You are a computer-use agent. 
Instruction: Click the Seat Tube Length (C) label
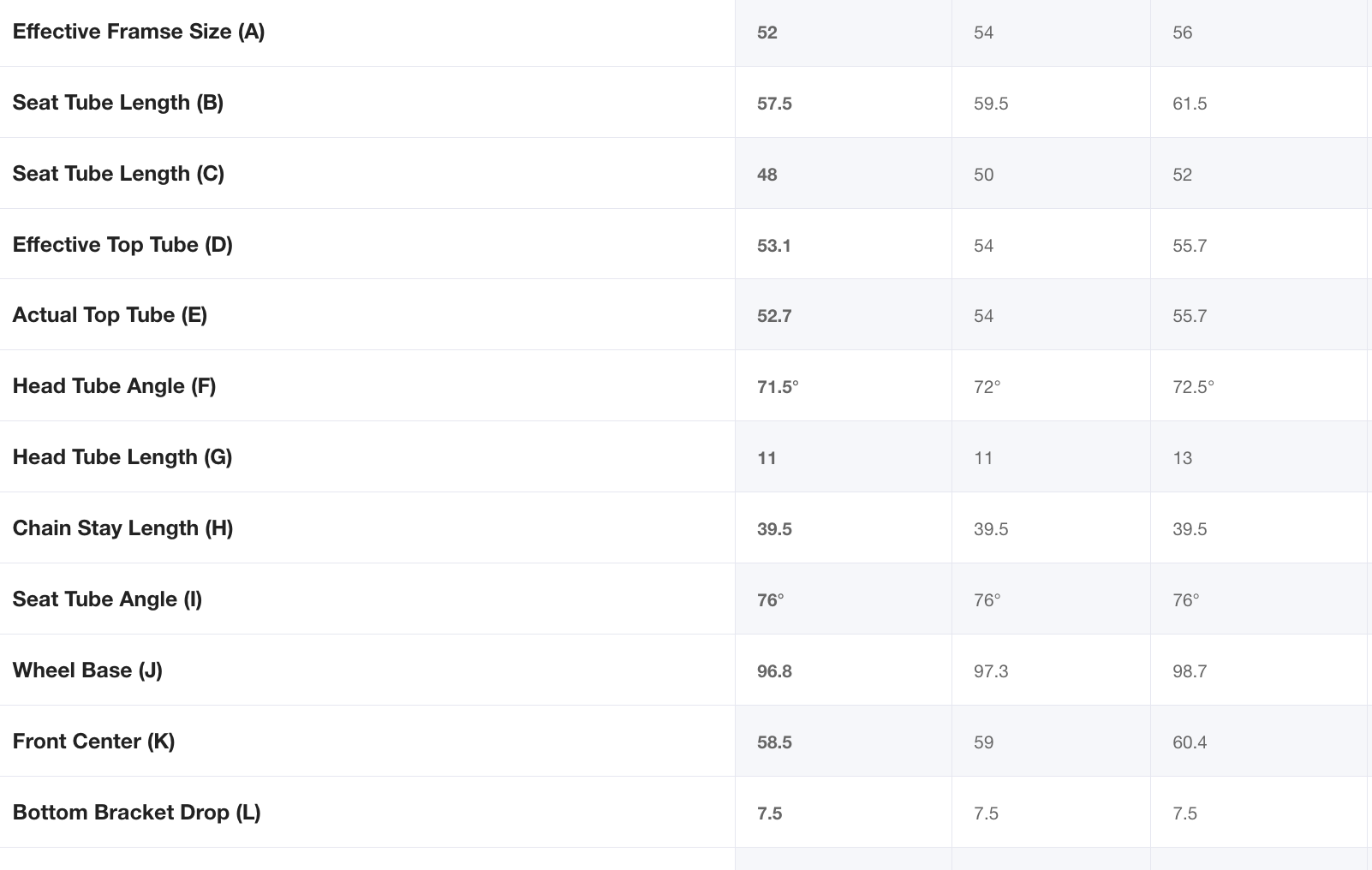(x=118, y=174)
